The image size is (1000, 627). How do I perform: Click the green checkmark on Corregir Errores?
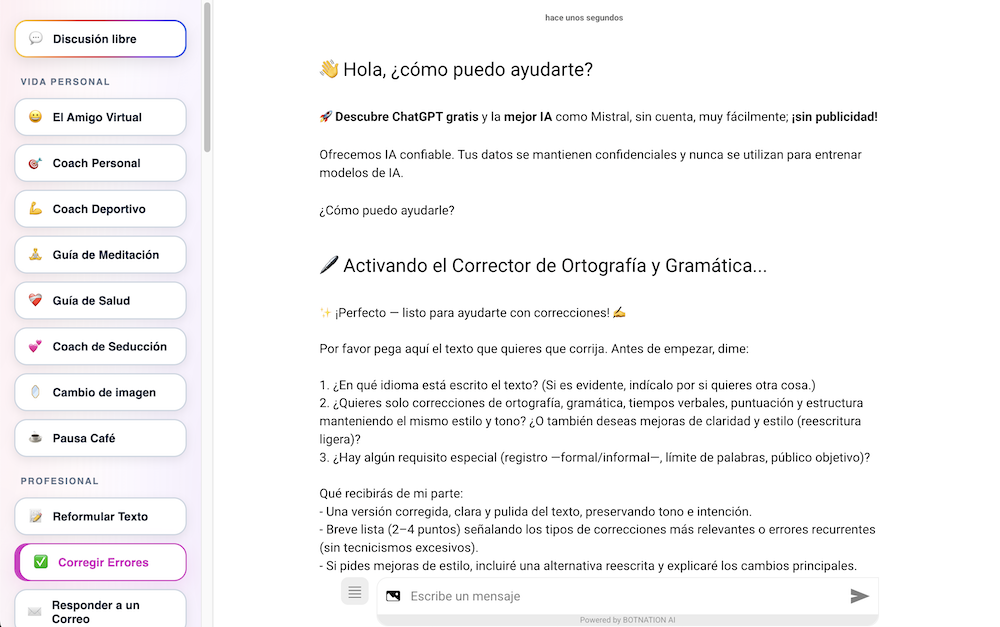(x=41, y=562)
